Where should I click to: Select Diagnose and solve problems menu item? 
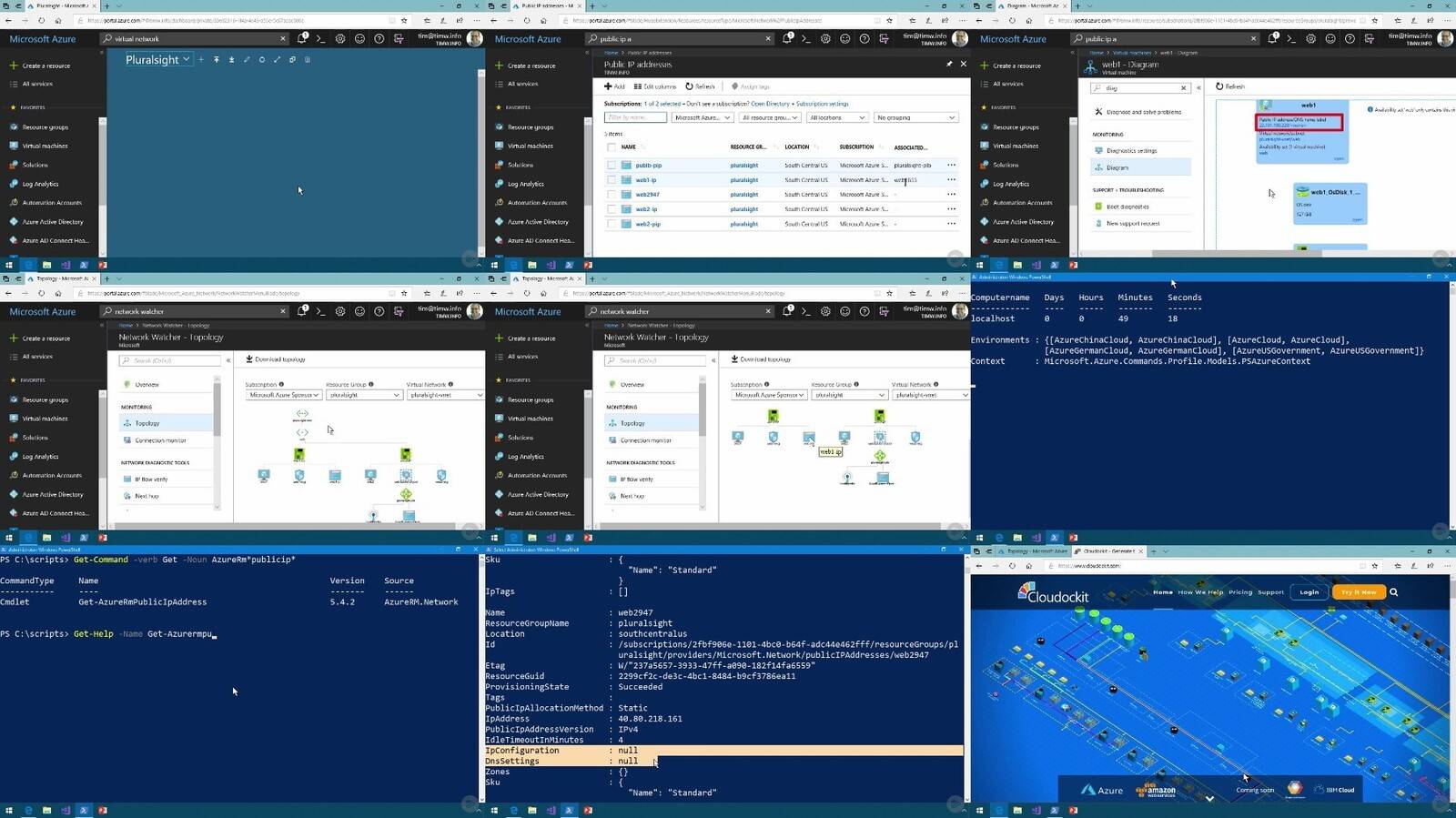[x=1143, y=112]
